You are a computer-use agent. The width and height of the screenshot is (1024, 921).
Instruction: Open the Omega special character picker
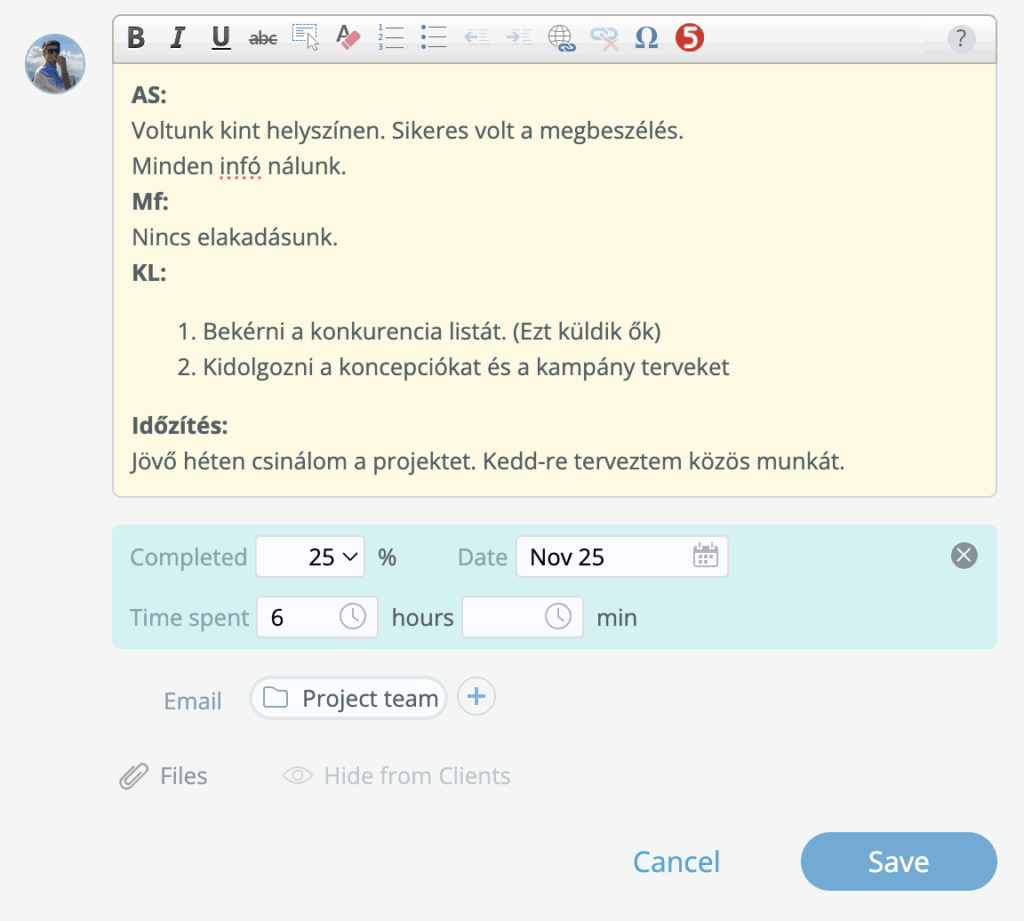click(x=646, y=38)
